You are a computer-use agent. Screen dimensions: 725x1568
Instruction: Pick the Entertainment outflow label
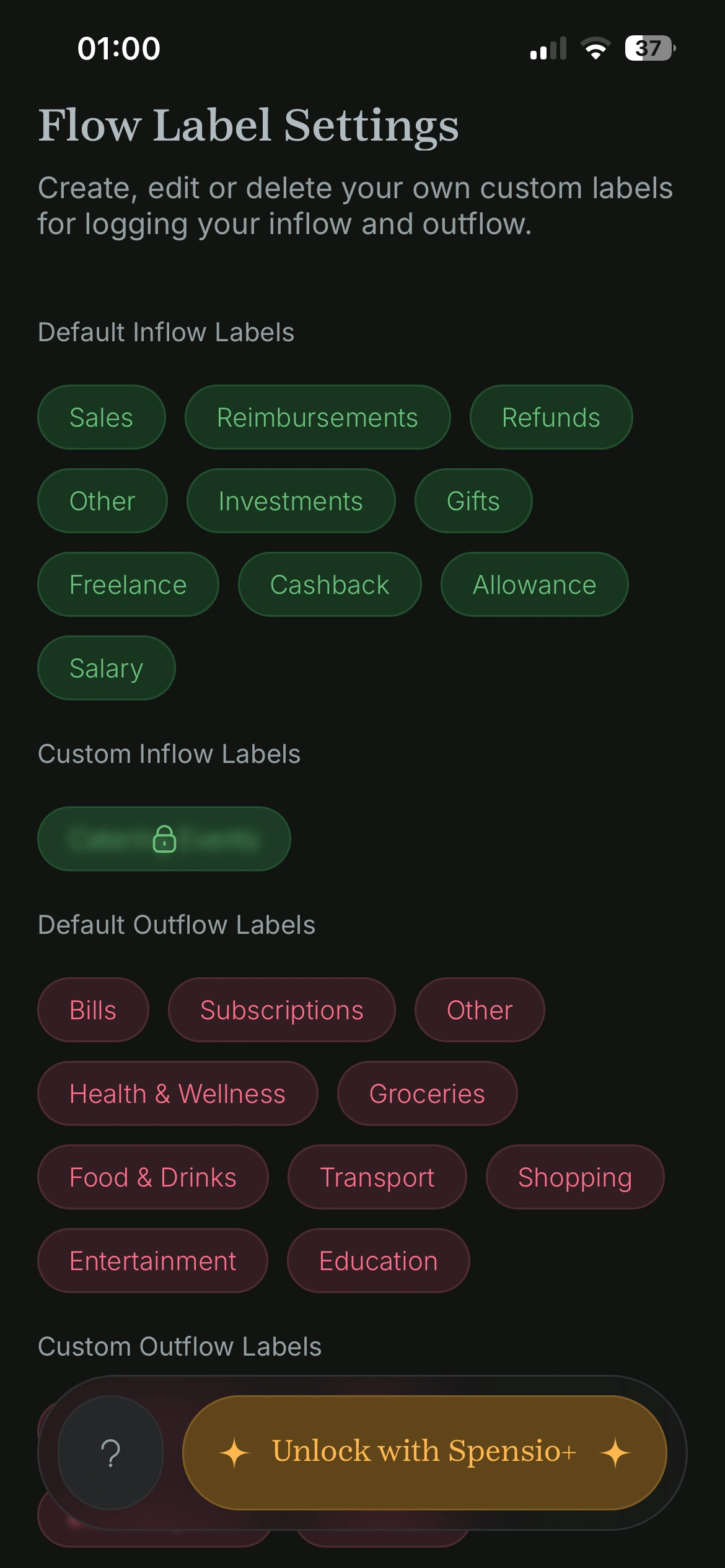click(153, 1261)
